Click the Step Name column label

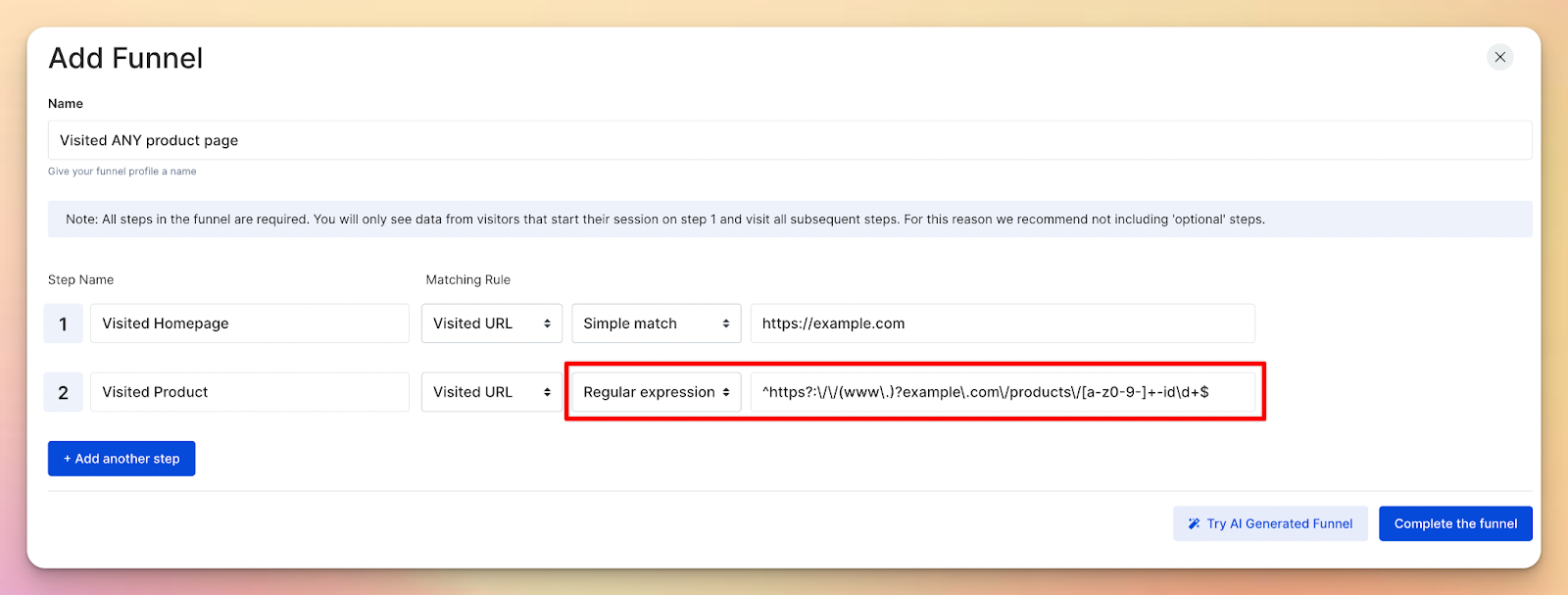(x=80, y=280)
